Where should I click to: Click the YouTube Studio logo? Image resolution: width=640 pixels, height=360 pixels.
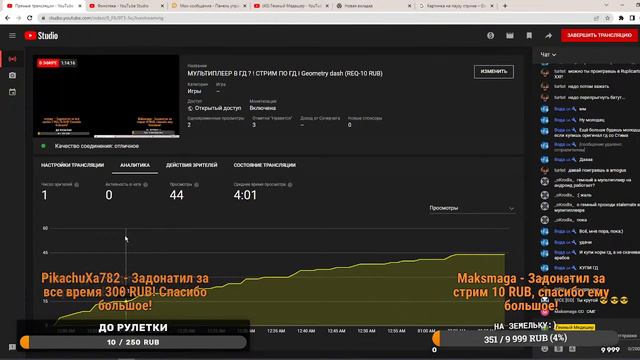coord(41,36)
